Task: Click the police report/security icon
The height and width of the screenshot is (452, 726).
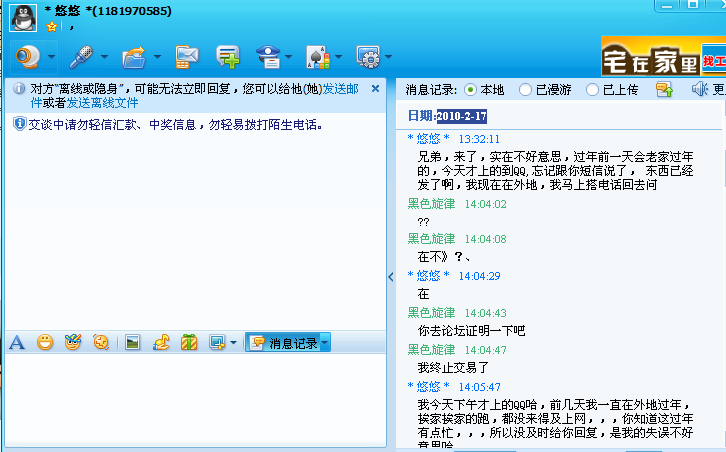Action: click(269, 57)
